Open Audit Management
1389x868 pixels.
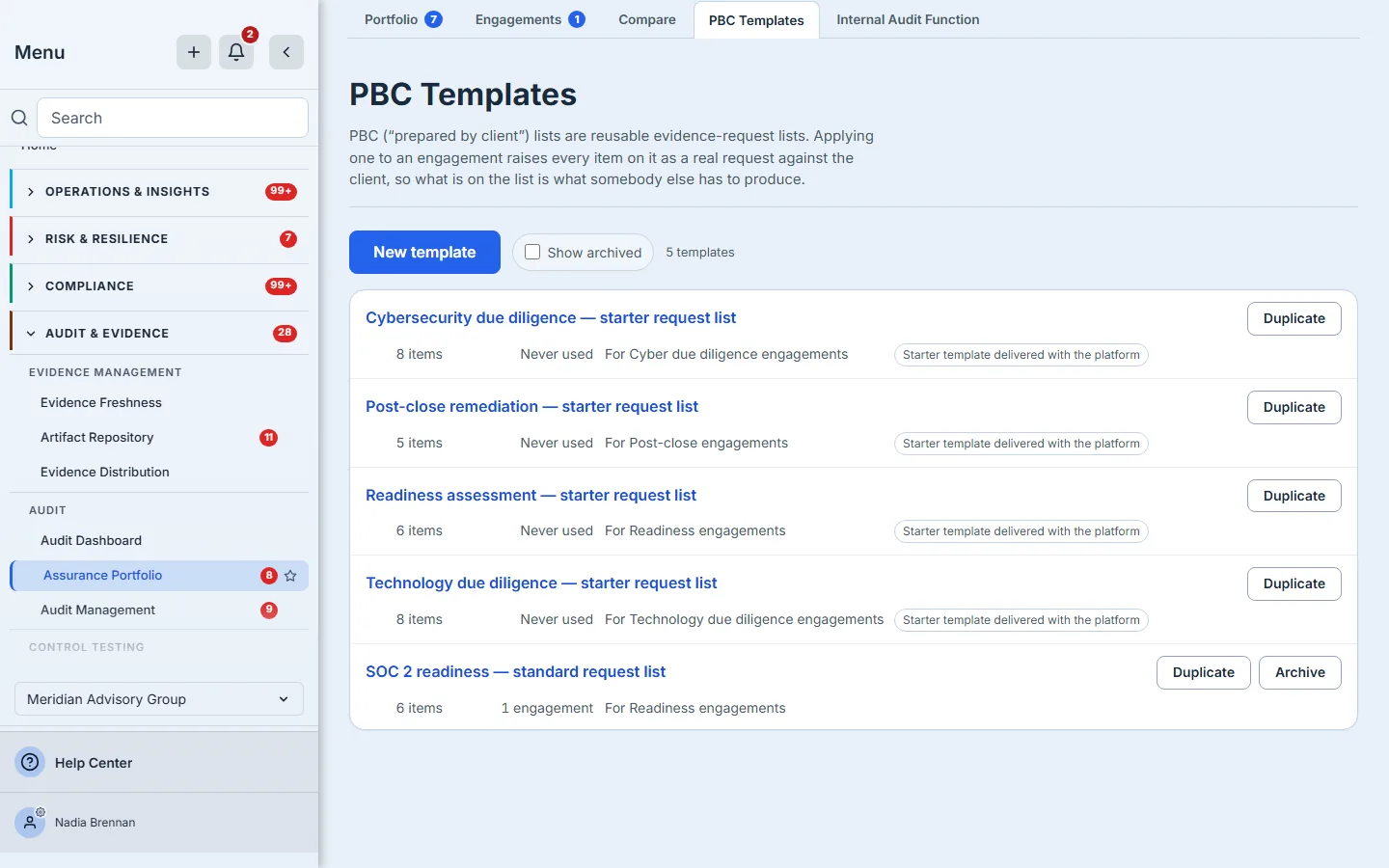coord(98,610)
